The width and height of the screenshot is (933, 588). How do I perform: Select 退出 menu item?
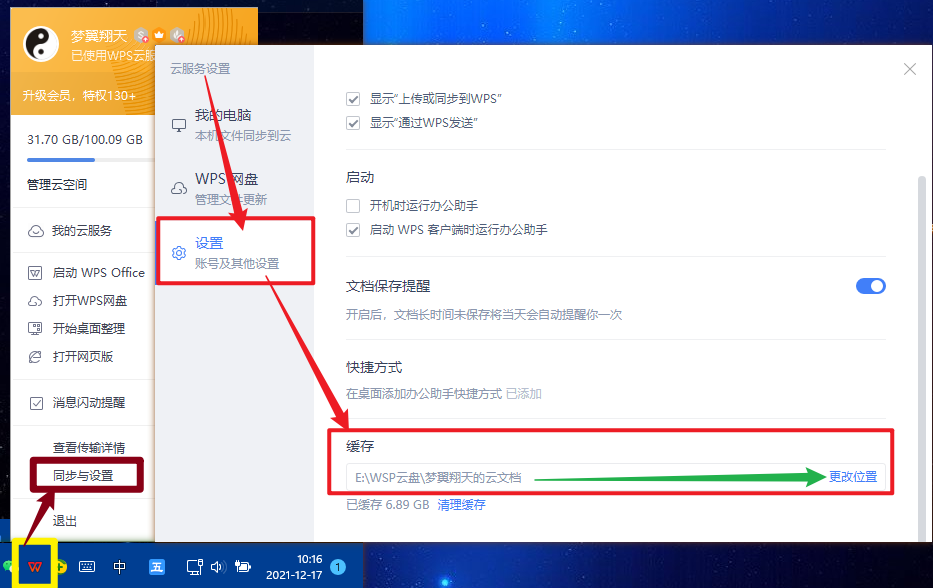coord(65,521)
